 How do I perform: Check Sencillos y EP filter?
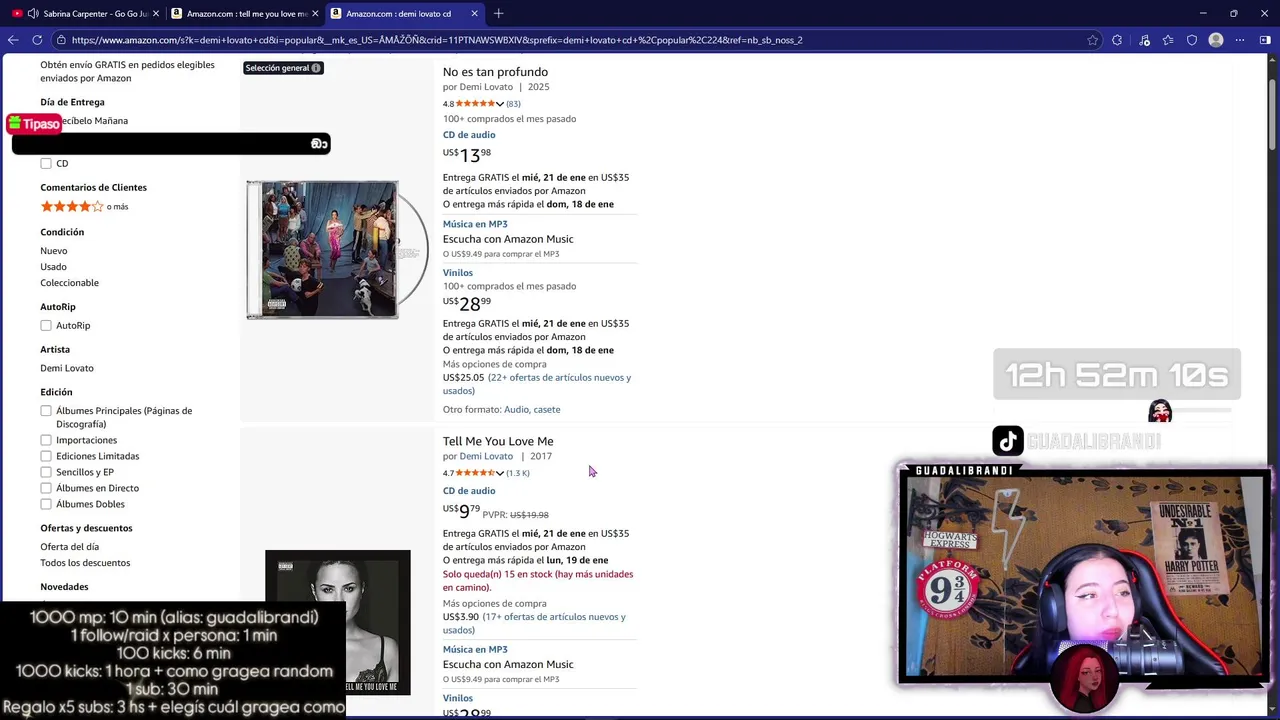(46, 472)
